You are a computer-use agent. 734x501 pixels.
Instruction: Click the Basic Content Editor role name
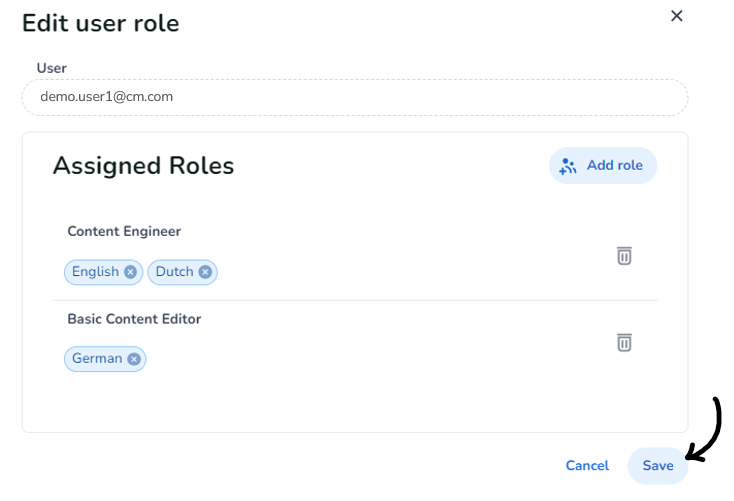[134, 319]
